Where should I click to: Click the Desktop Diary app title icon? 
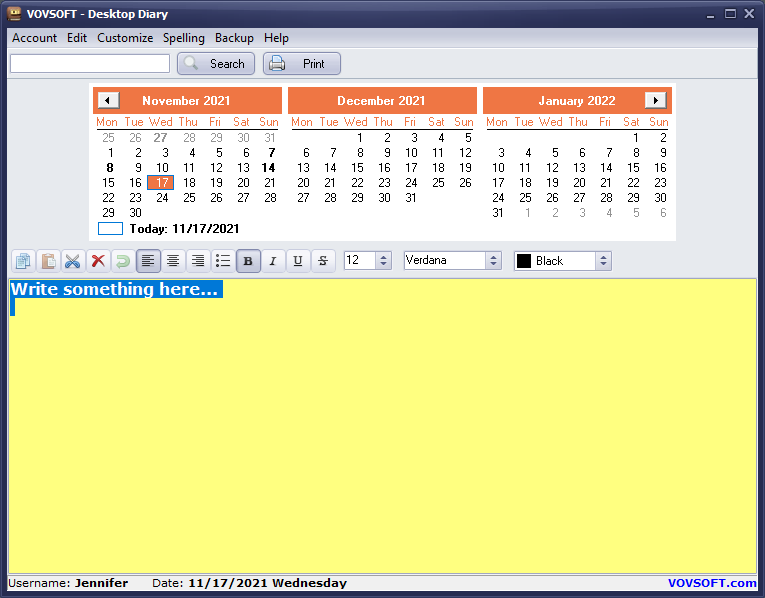[14, 14]
